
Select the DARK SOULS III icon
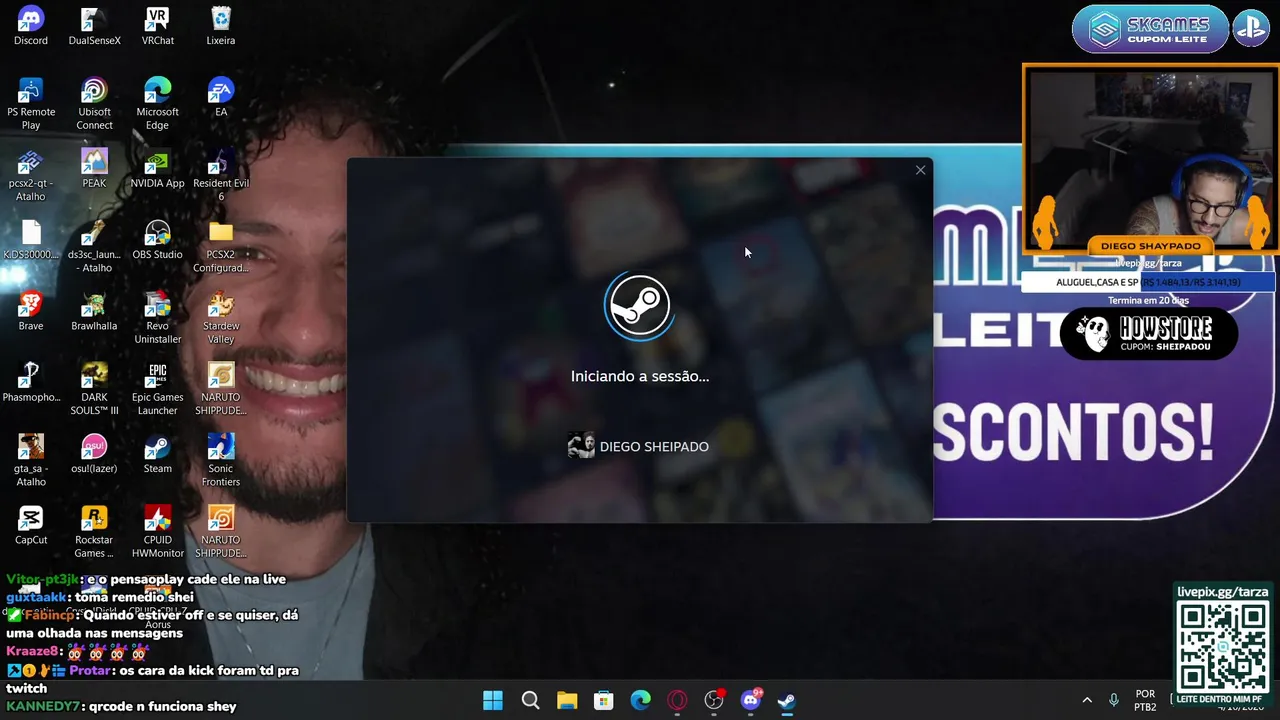94,389
